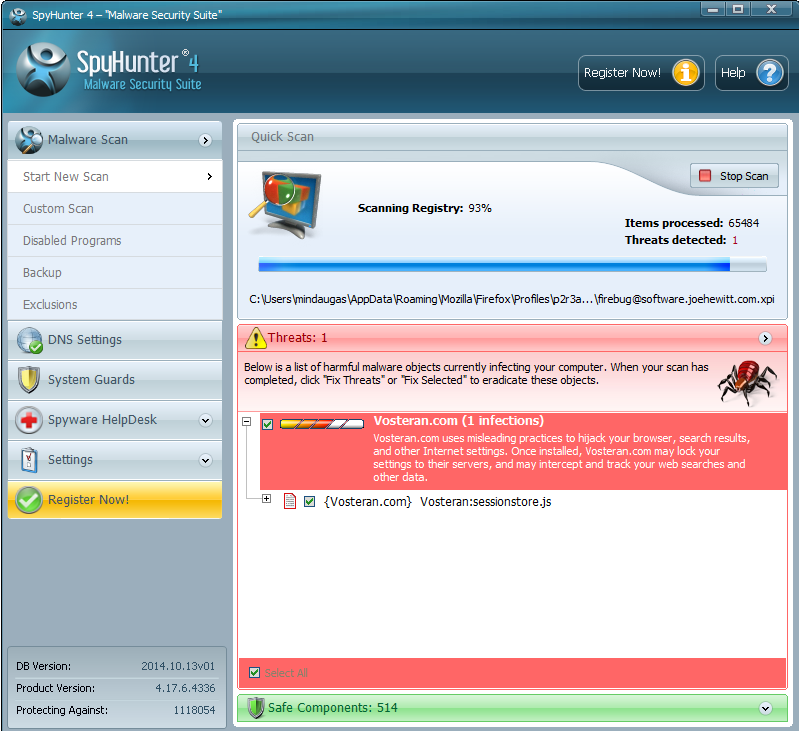Screen dimensions: 799x731
Task: Select Disabled Programs in the sidebar
Action: point(72,241)
